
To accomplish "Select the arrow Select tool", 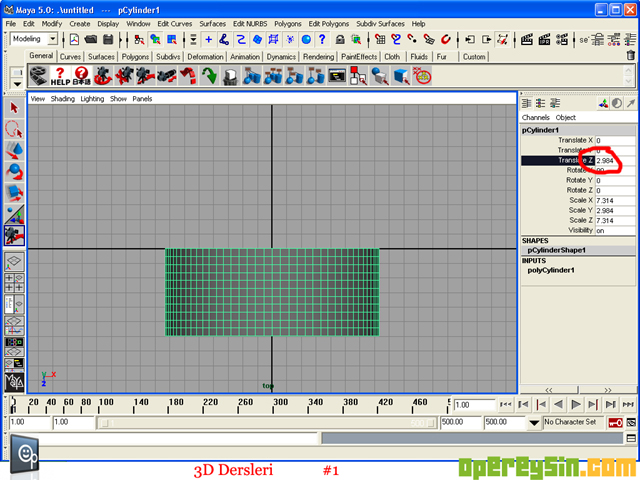I will (14, 108).
